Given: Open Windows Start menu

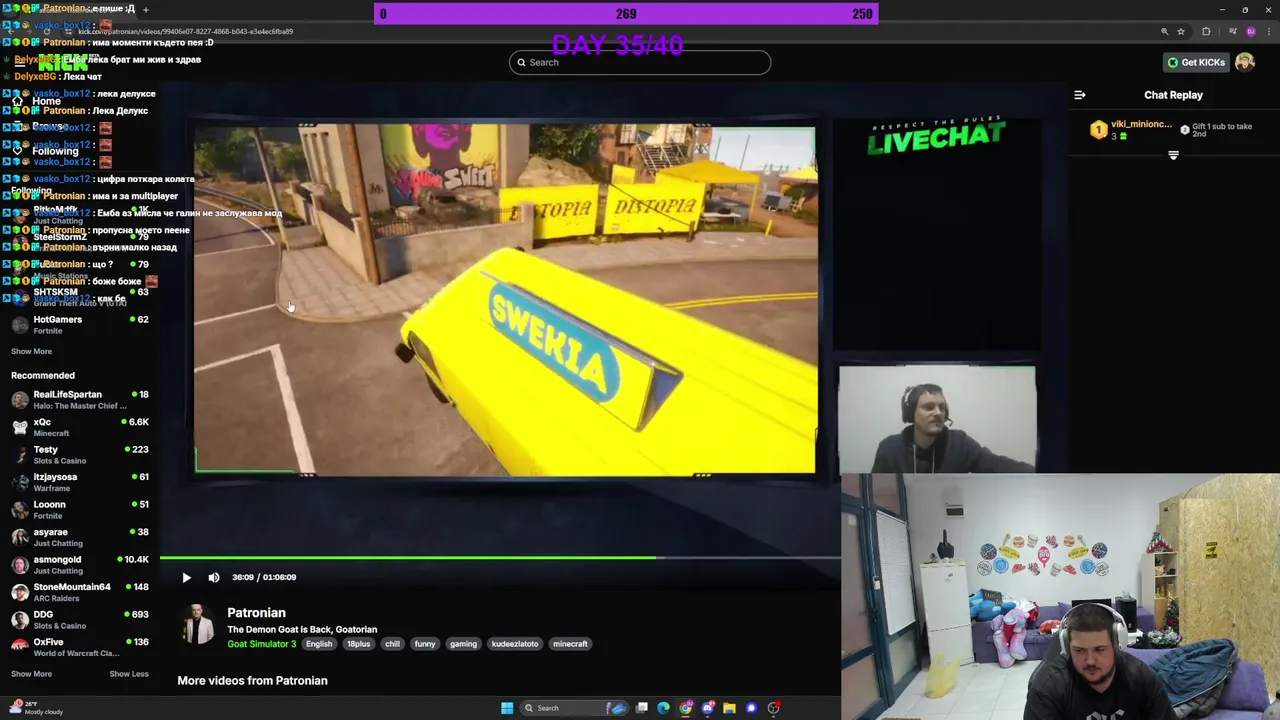Looking at the screenshot, I should click(507, 708).
